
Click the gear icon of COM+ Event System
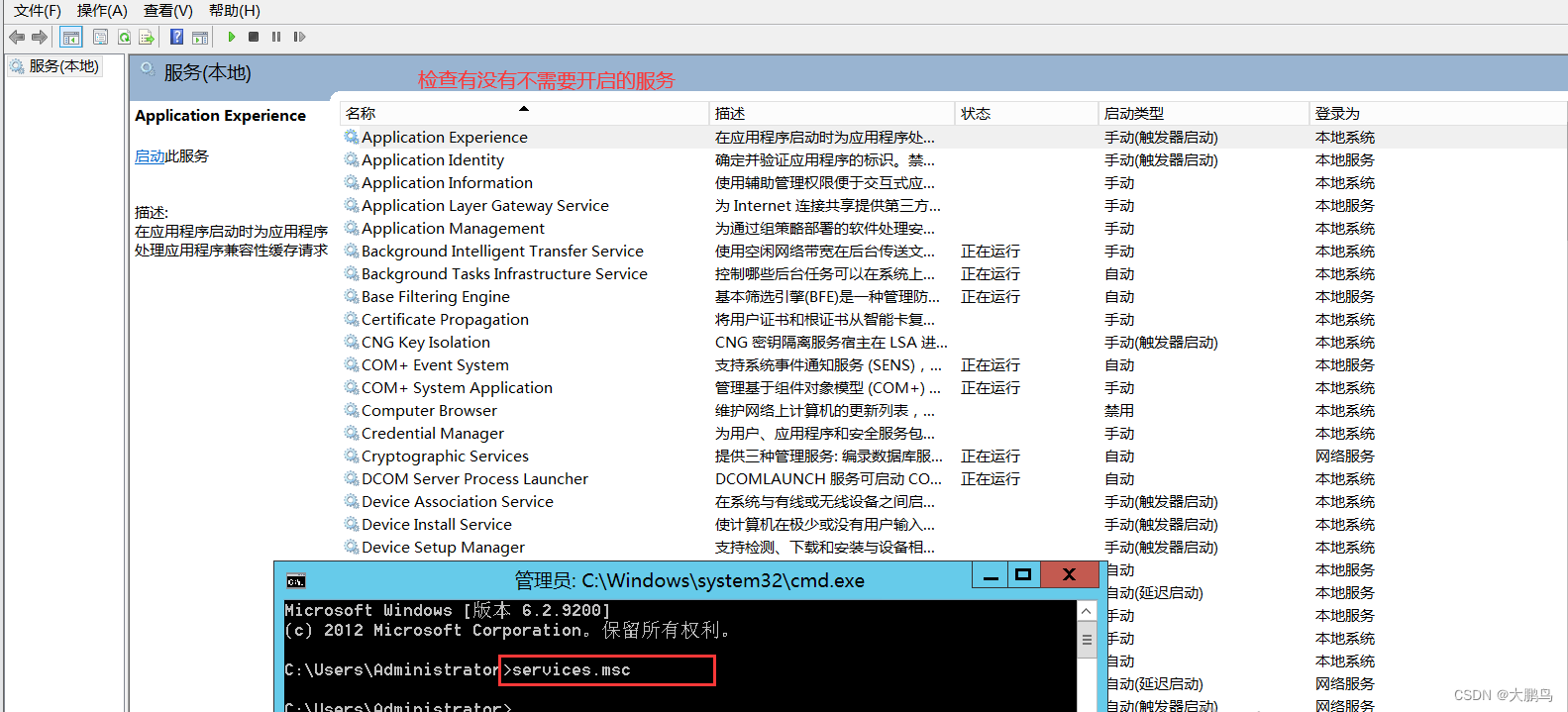pos(352,364)
